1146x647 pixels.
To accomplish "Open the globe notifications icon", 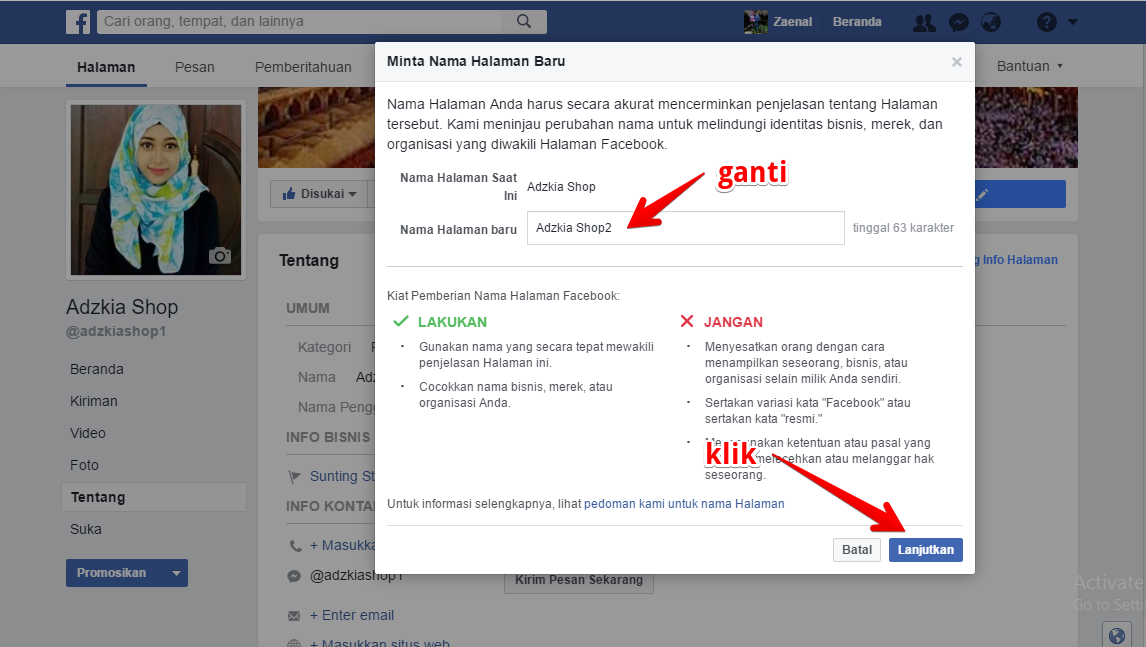I will (x=991, y=23).
